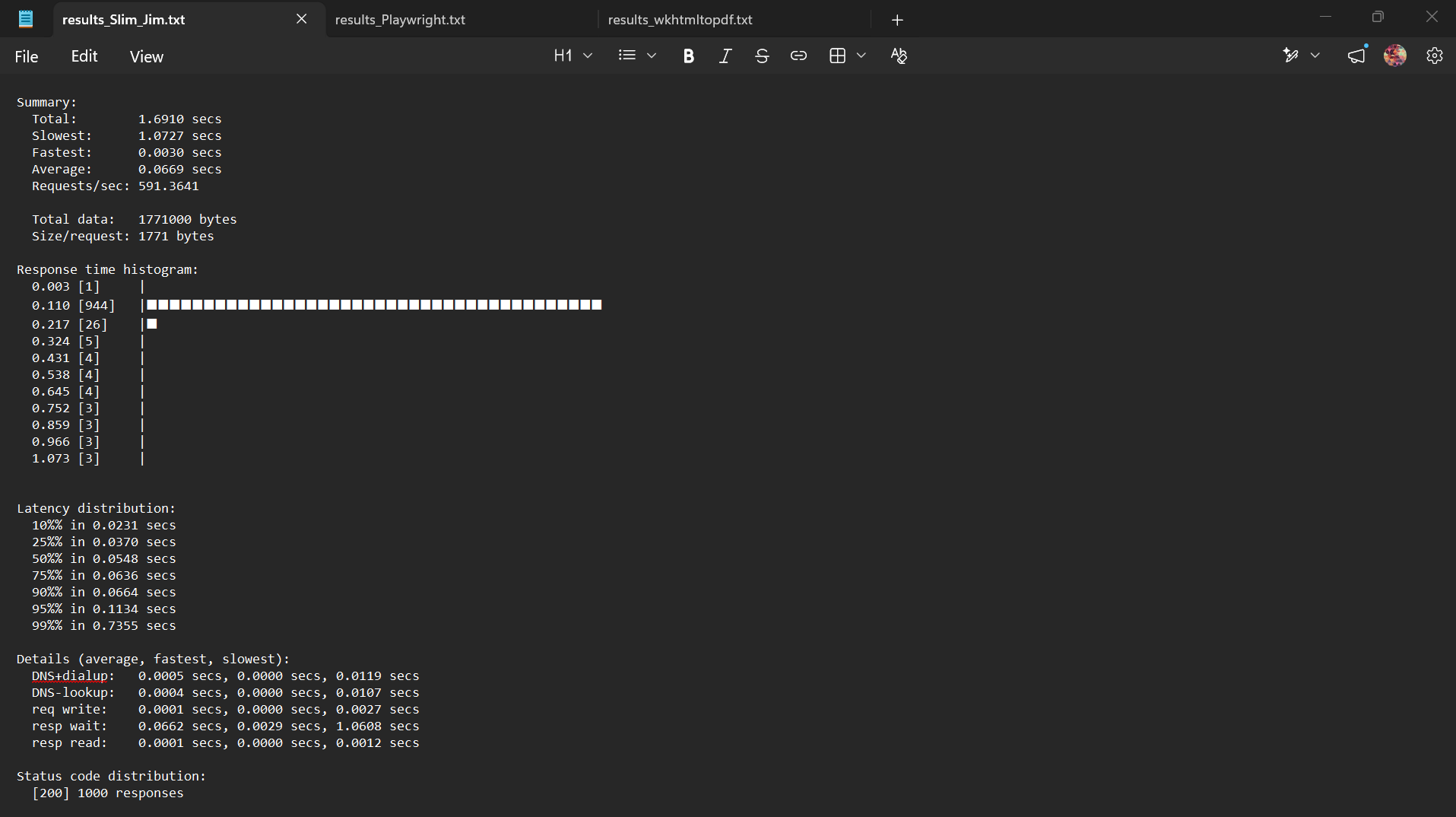Expand the list style dropdown
This screenshot has height=817, width=1456.
[x=652, y=56]
